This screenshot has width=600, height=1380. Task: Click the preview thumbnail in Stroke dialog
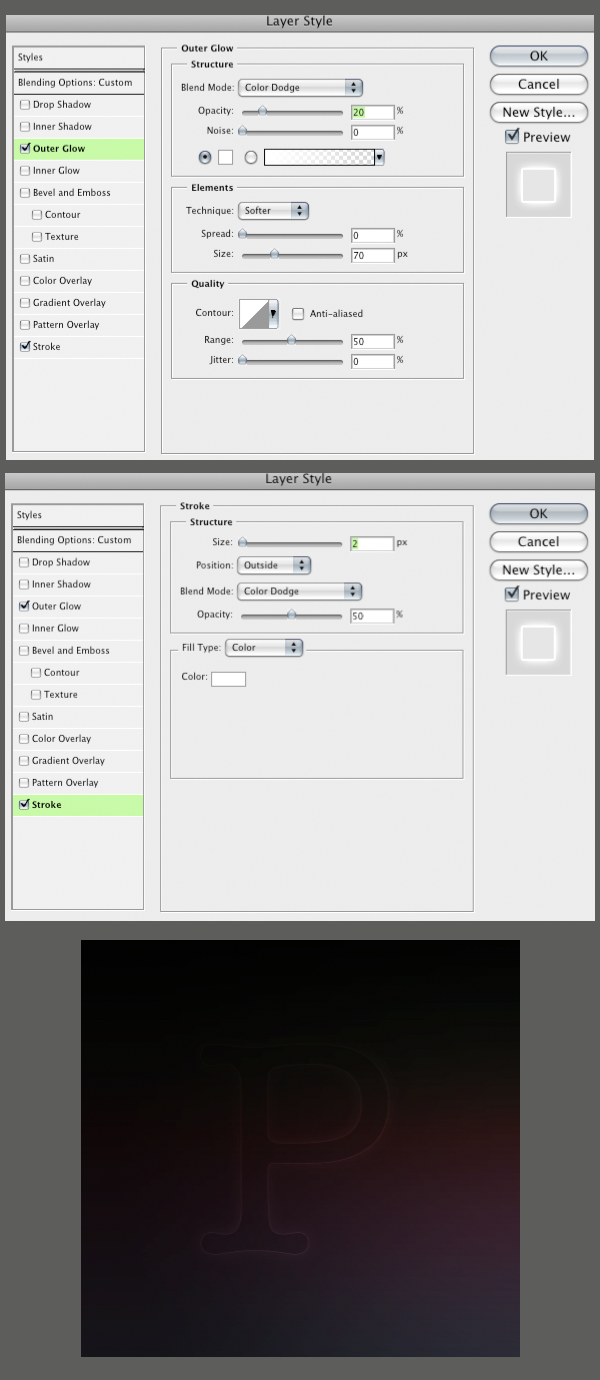click(538, 642)
